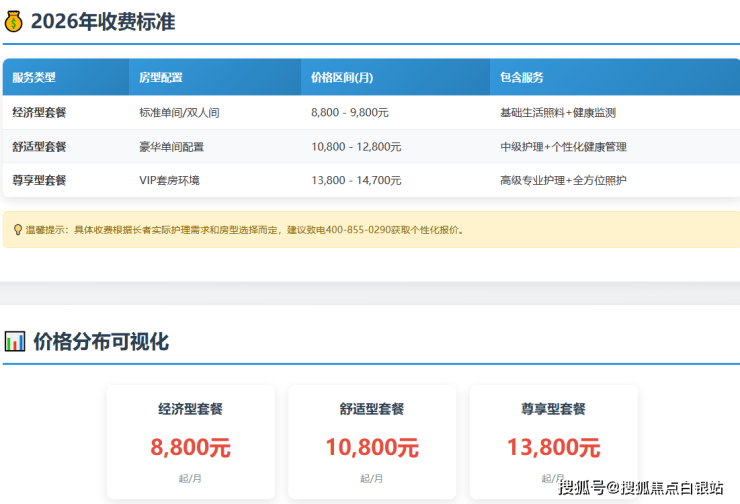Image resolution: width=740 pixels, height=504 pixels.
Task: Select the 经济型套餐 table row label
Action: [x=39, y=113]
